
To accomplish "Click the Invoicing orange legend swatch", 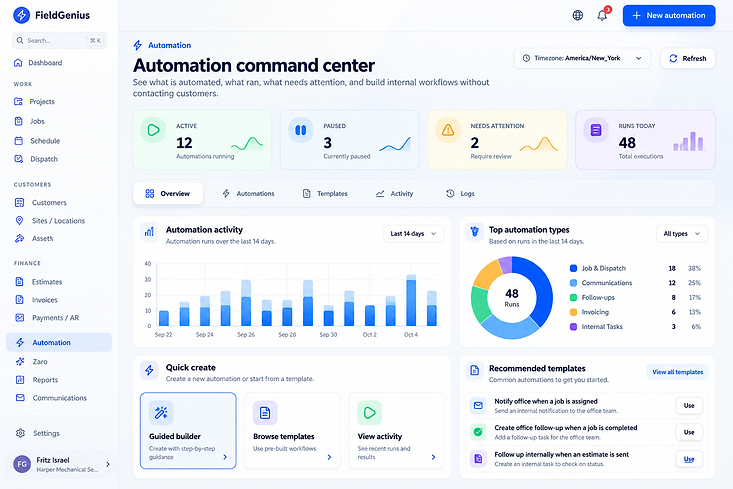I will [x=573, y=312].
